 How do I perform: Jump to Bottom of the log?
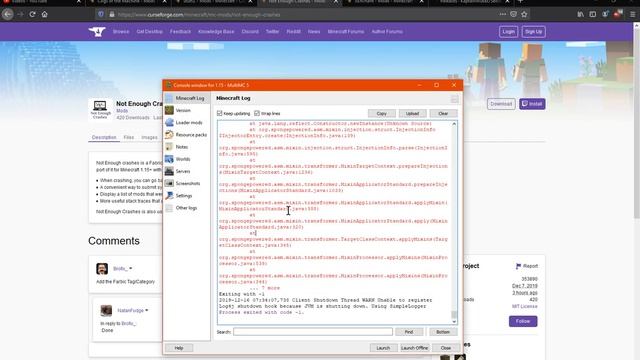click(443, 332)
